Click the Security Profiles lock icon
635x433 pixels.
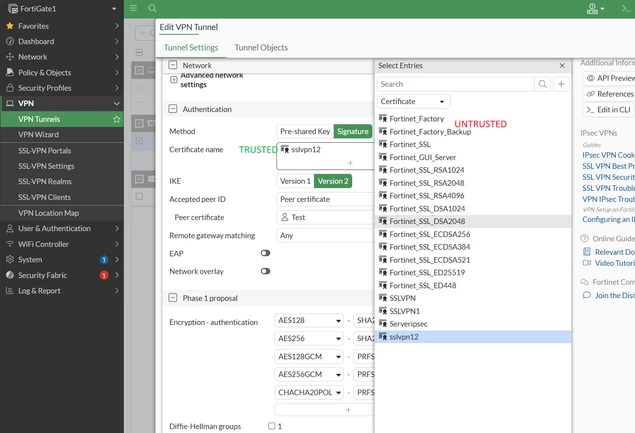[x=10, y=88]
